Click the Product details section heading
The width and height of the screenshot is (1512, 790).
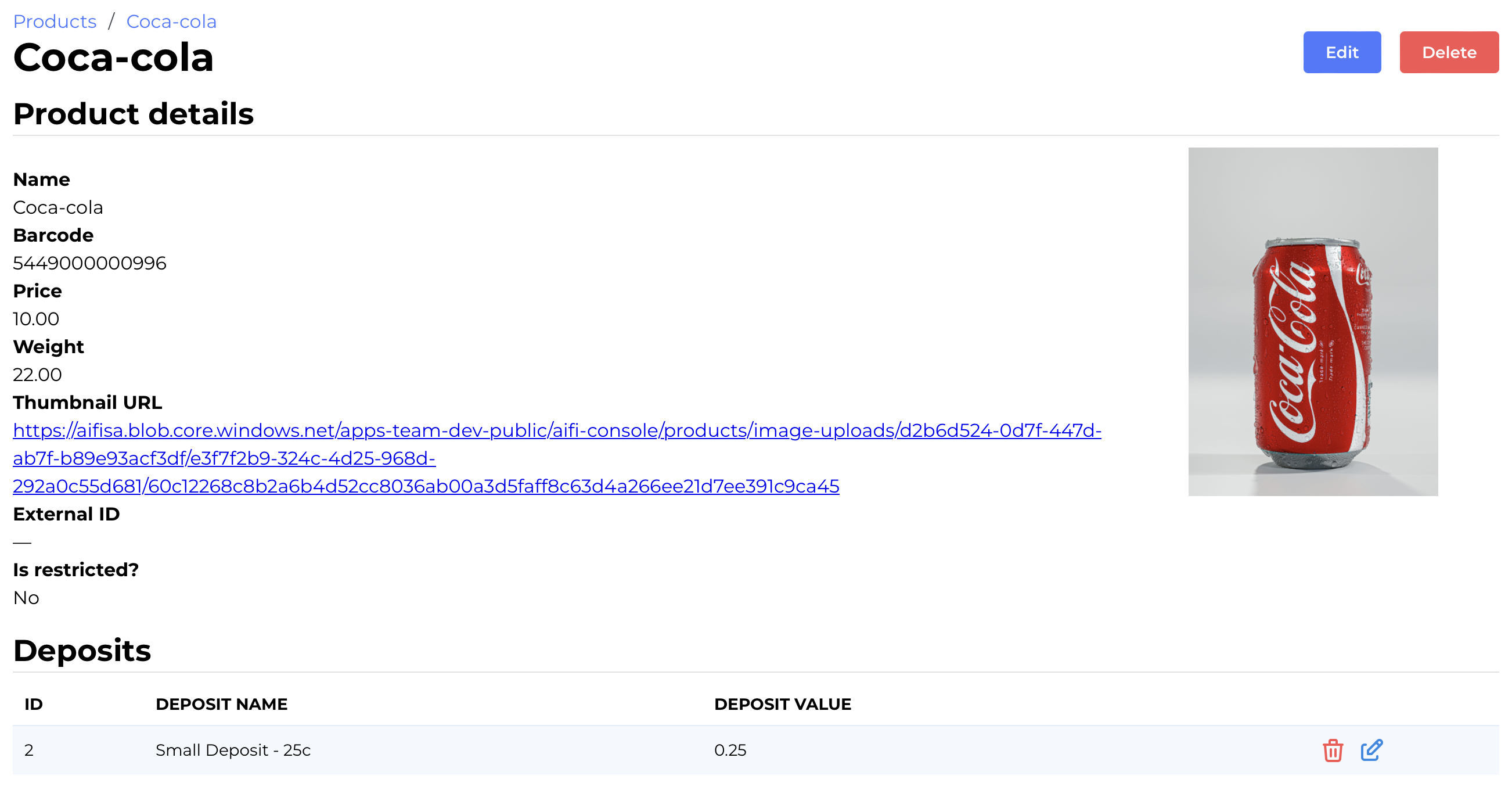[x=133, y=113]
